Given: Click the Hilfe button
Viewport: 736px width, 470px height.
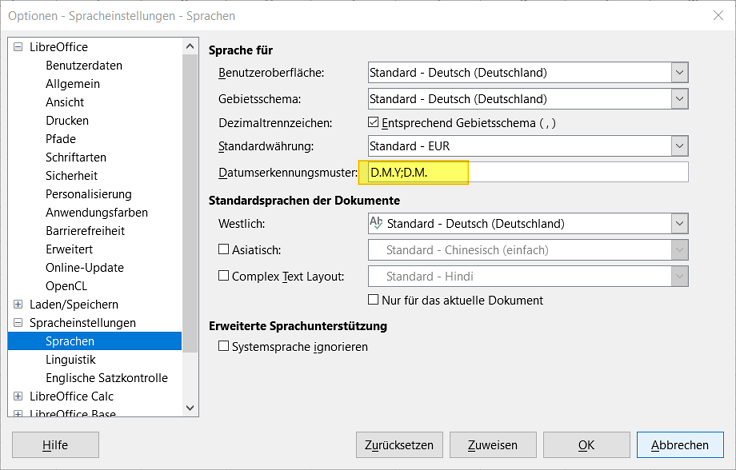Looking at the screenshot, I should (x=55, y=445).
